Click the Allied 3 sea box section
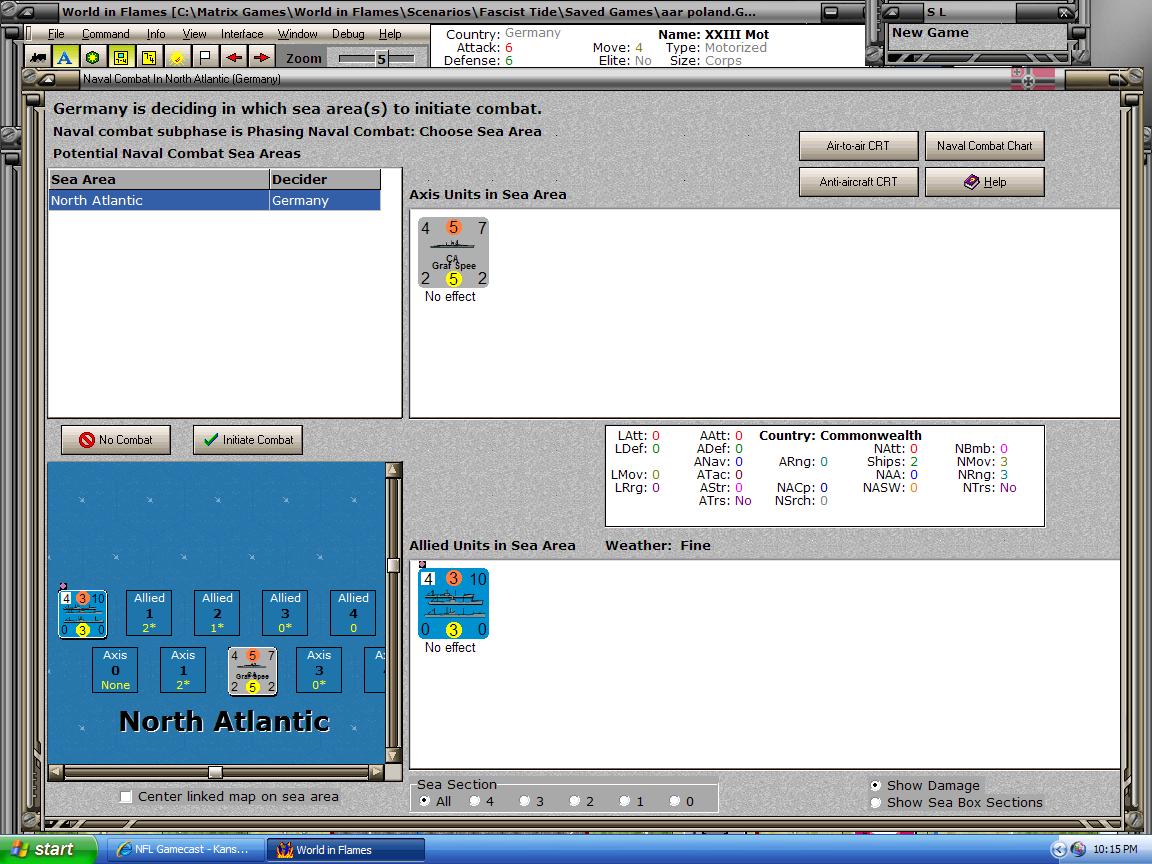This screenshot has width=1152, height=864. [x=285, y=613]
